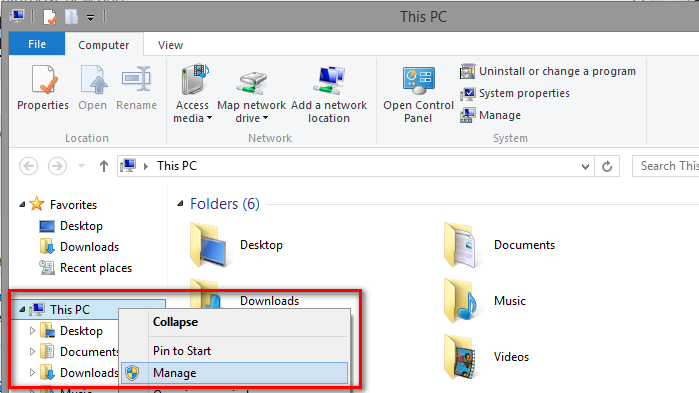Open Customize Quick Access Toolbar dropdown
The width and height of the screenshot is (699, 393).
tap(90, 18)
